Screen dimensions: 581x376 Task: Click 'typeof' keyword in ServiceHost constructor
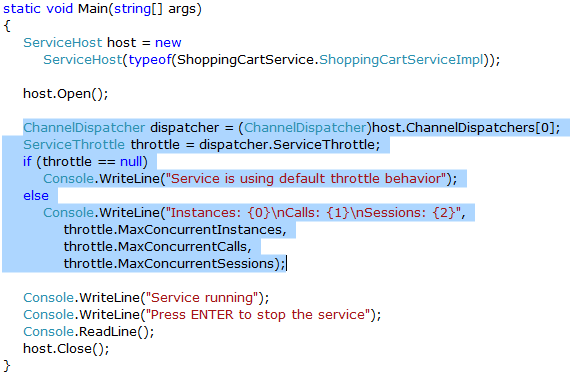(150, 60)
